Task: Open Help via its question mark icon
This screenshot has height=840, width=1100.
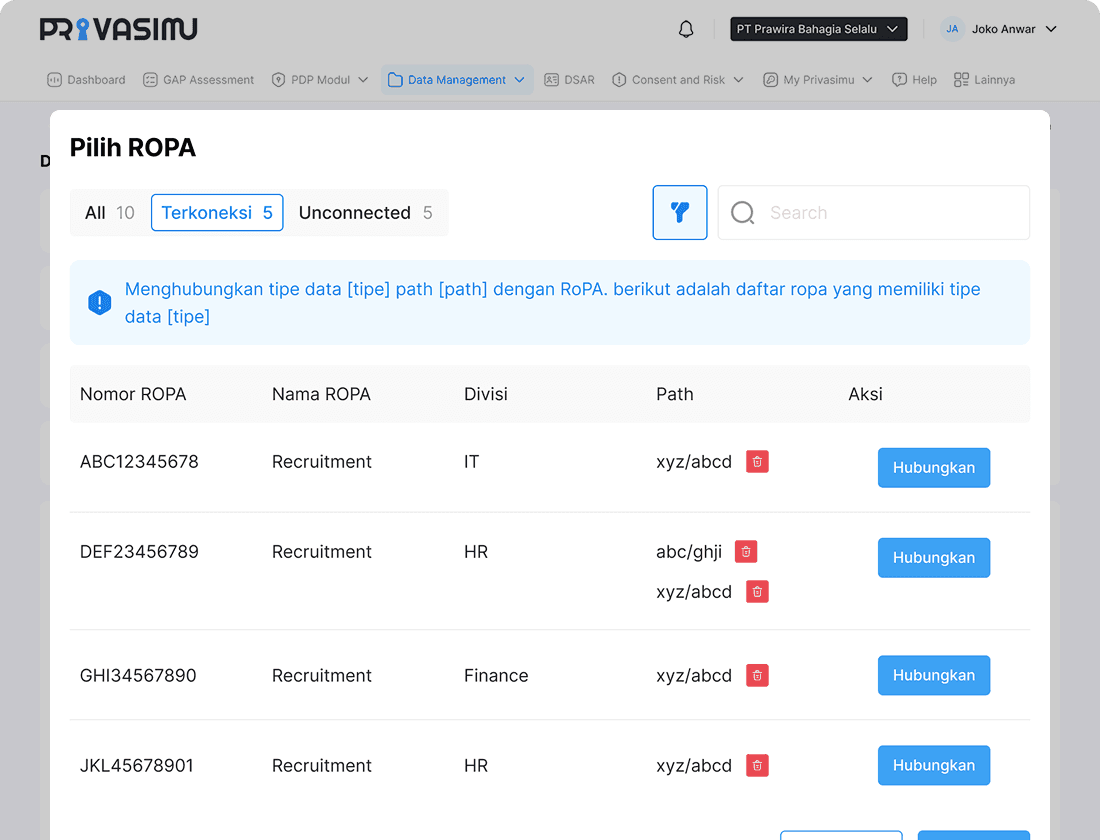Action: pos(898,79)
